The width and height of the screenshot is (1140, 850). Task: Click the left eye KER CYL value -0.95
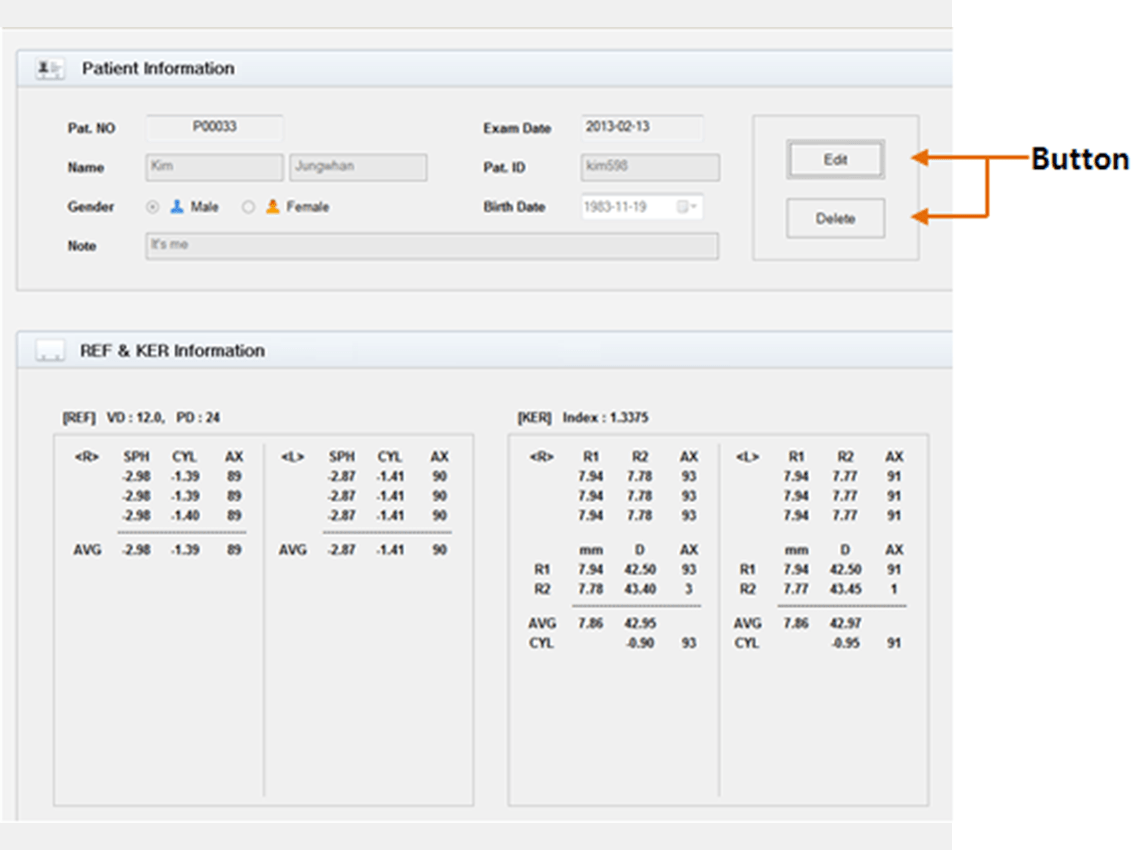click(x=846, y=643)
